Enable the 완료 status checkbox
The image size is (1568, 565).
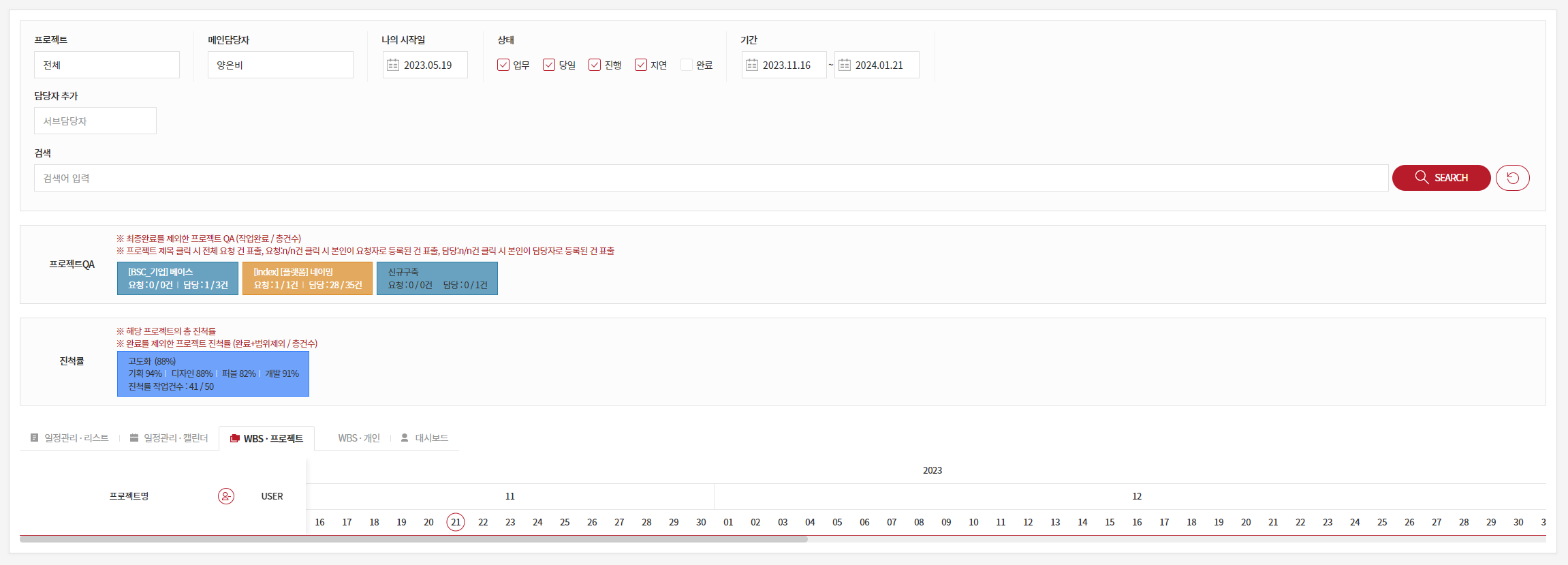point(687,65)
